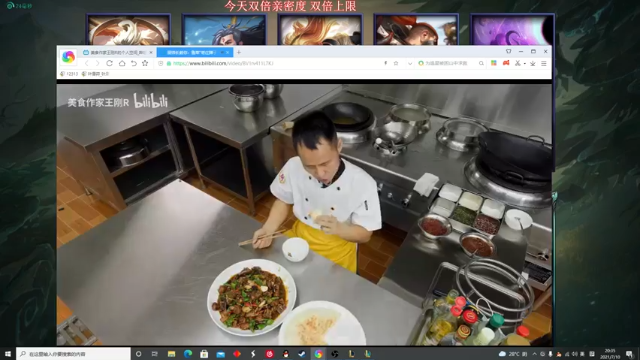Open the red diamond app on the taskbar
This screenshot has width=640, height=360.
point(237,354)
